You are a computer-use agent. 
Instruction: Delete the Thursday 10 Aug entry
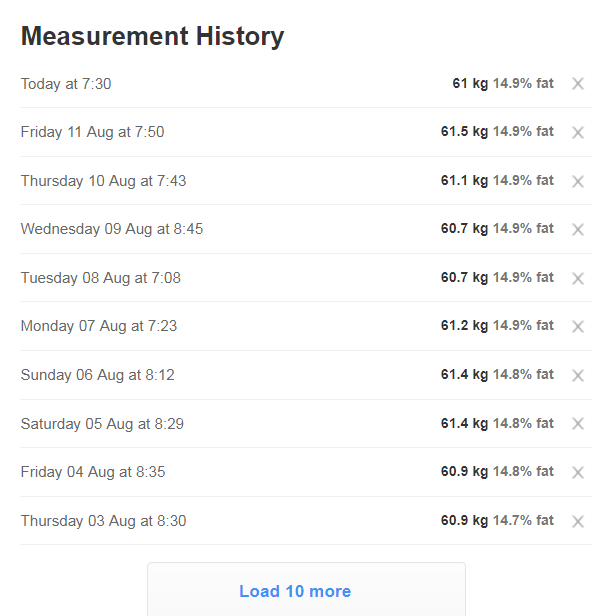pos(577,181)
